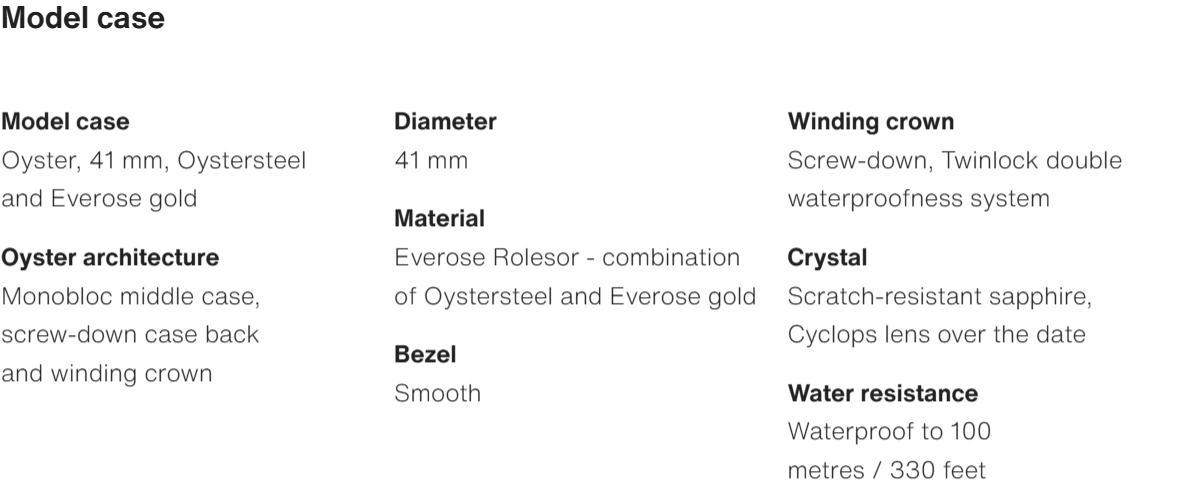Select the "Everose Rolesor - combination" text line
The height and width of the screenshot is (481, 1192).
(567, 257)
